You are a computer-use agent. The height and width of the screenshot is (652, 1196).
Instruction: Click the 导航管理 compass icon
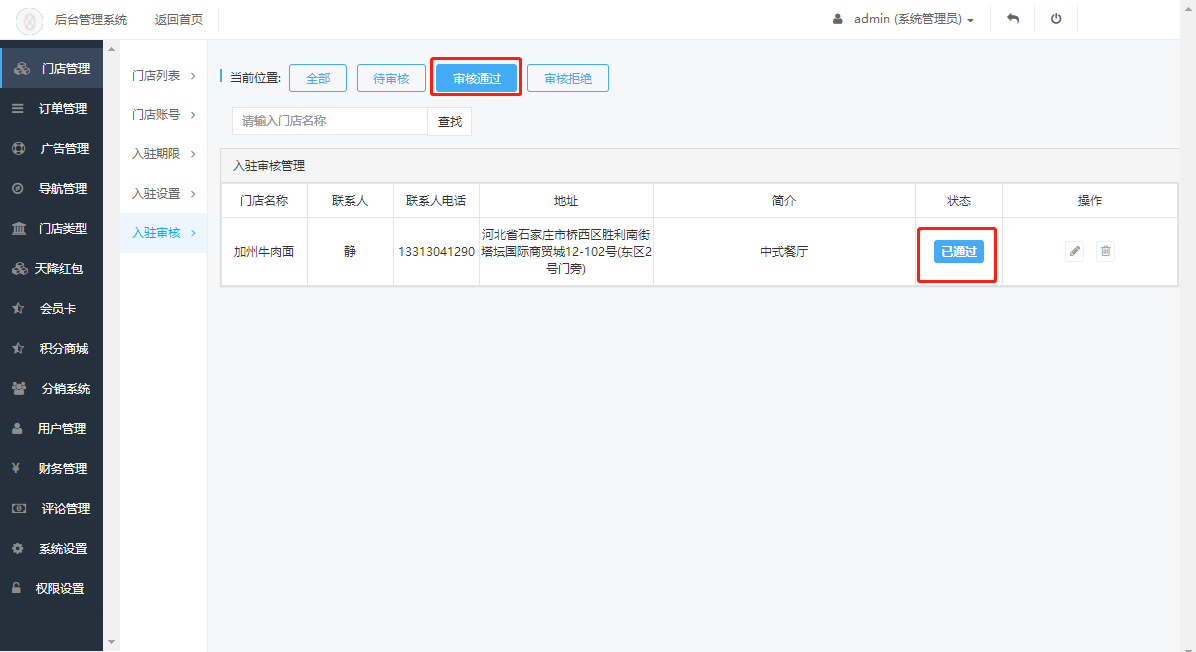click(x=18, y=188)
